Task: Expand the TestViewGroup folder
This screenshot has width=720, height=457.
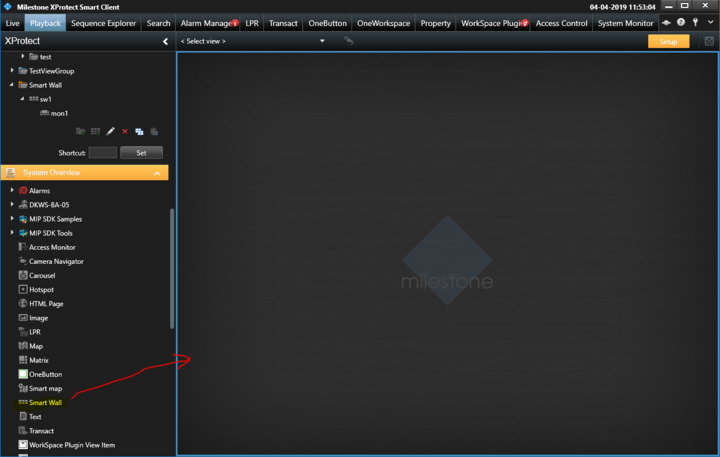Action: (x=12, y=71)
